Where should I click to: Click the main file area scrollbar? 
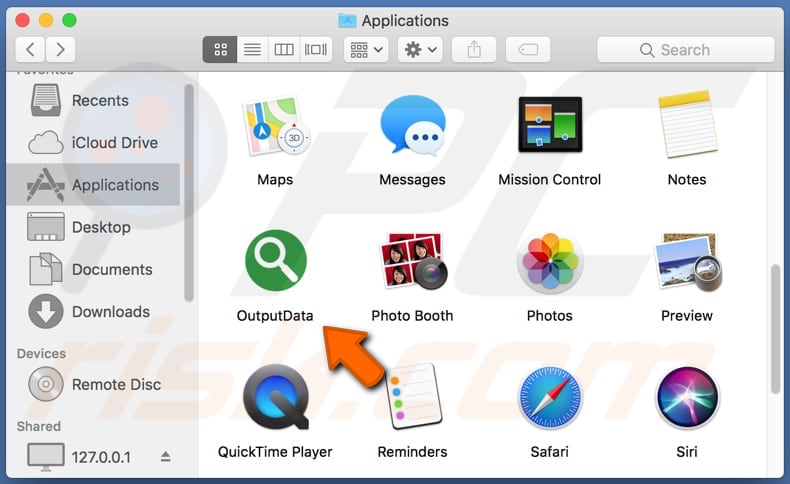(x=775, y=329)
